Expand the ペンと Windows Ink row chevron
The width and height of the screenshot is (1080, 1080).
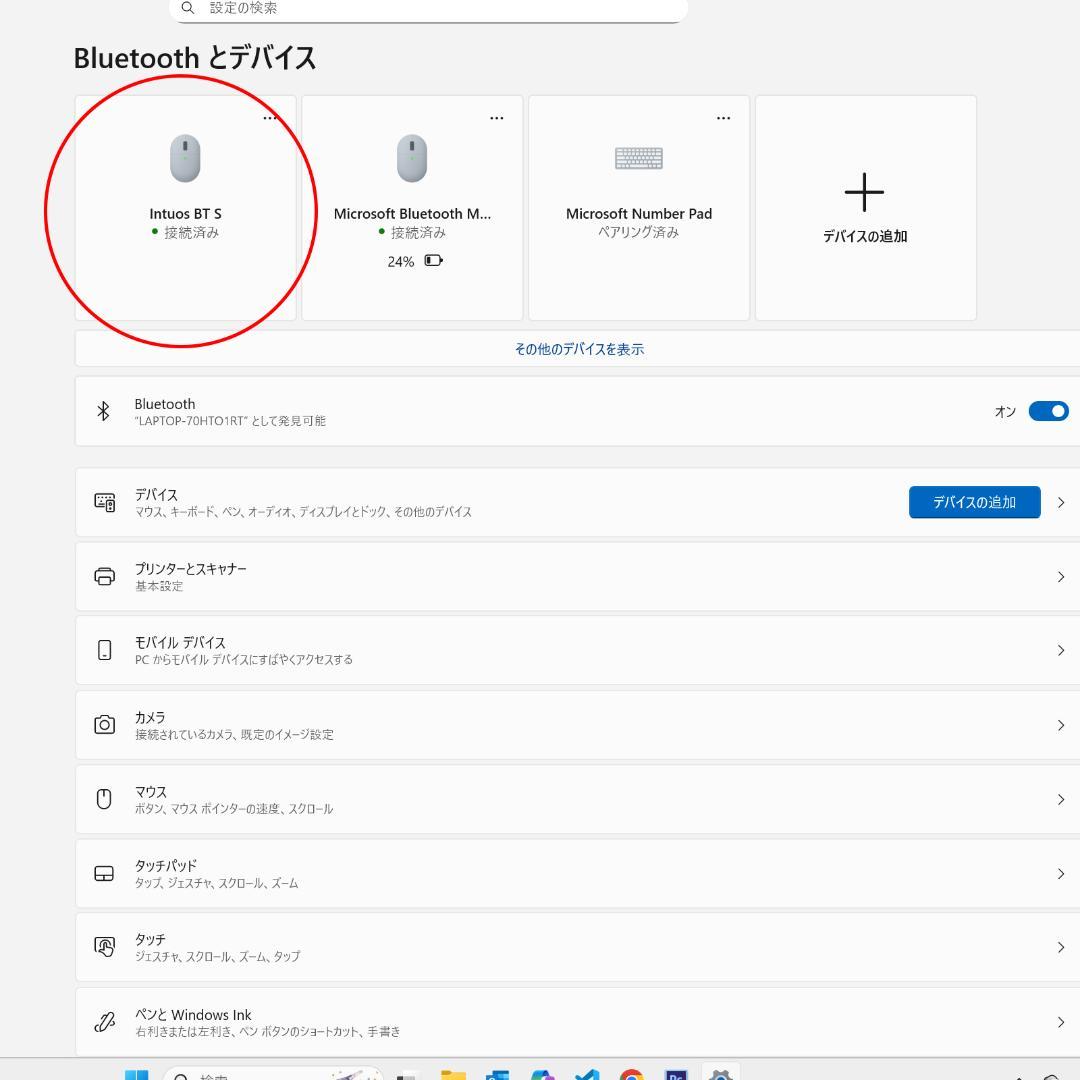1061,1022
